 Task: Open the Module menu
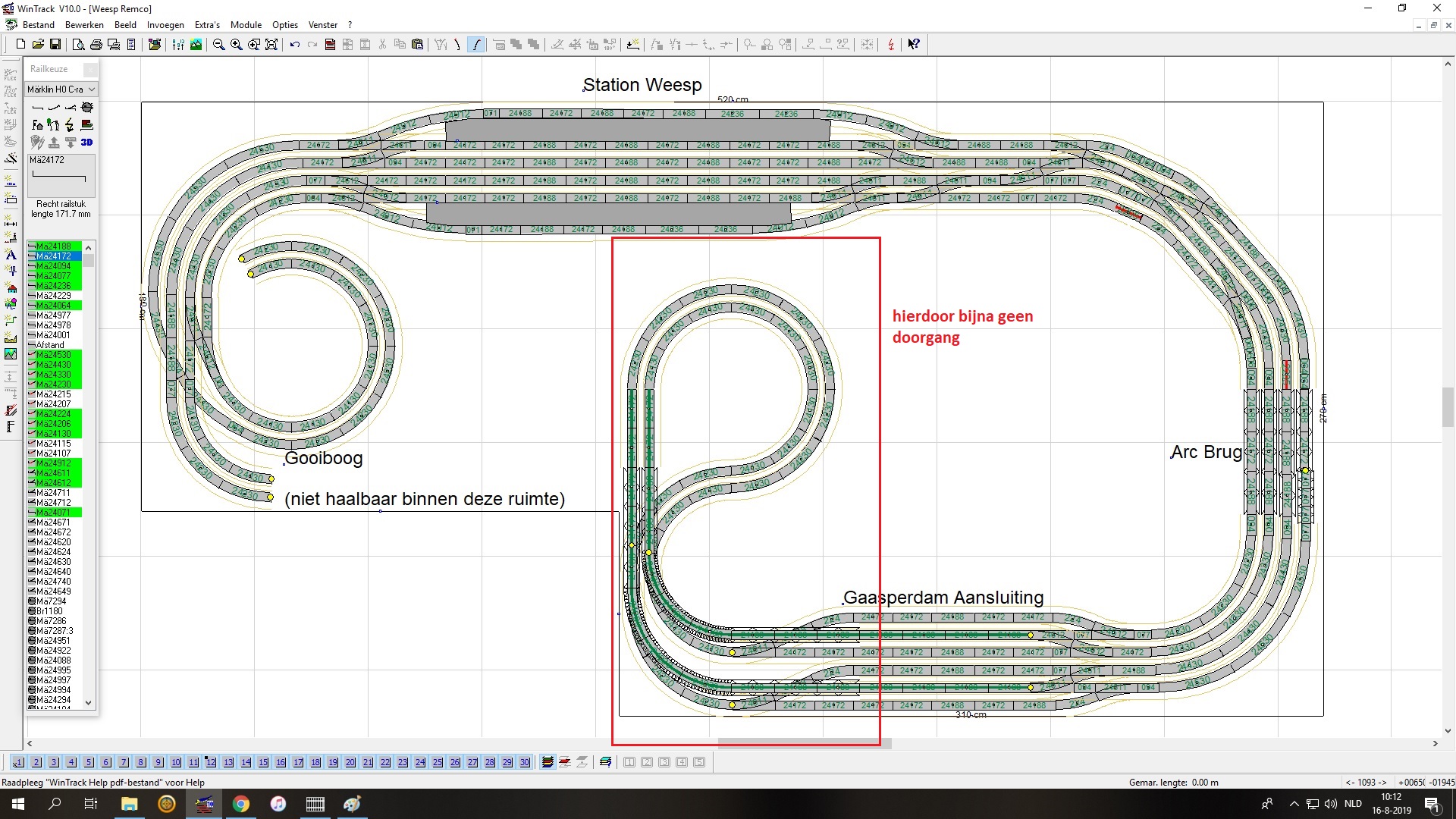tap(246, 25)
